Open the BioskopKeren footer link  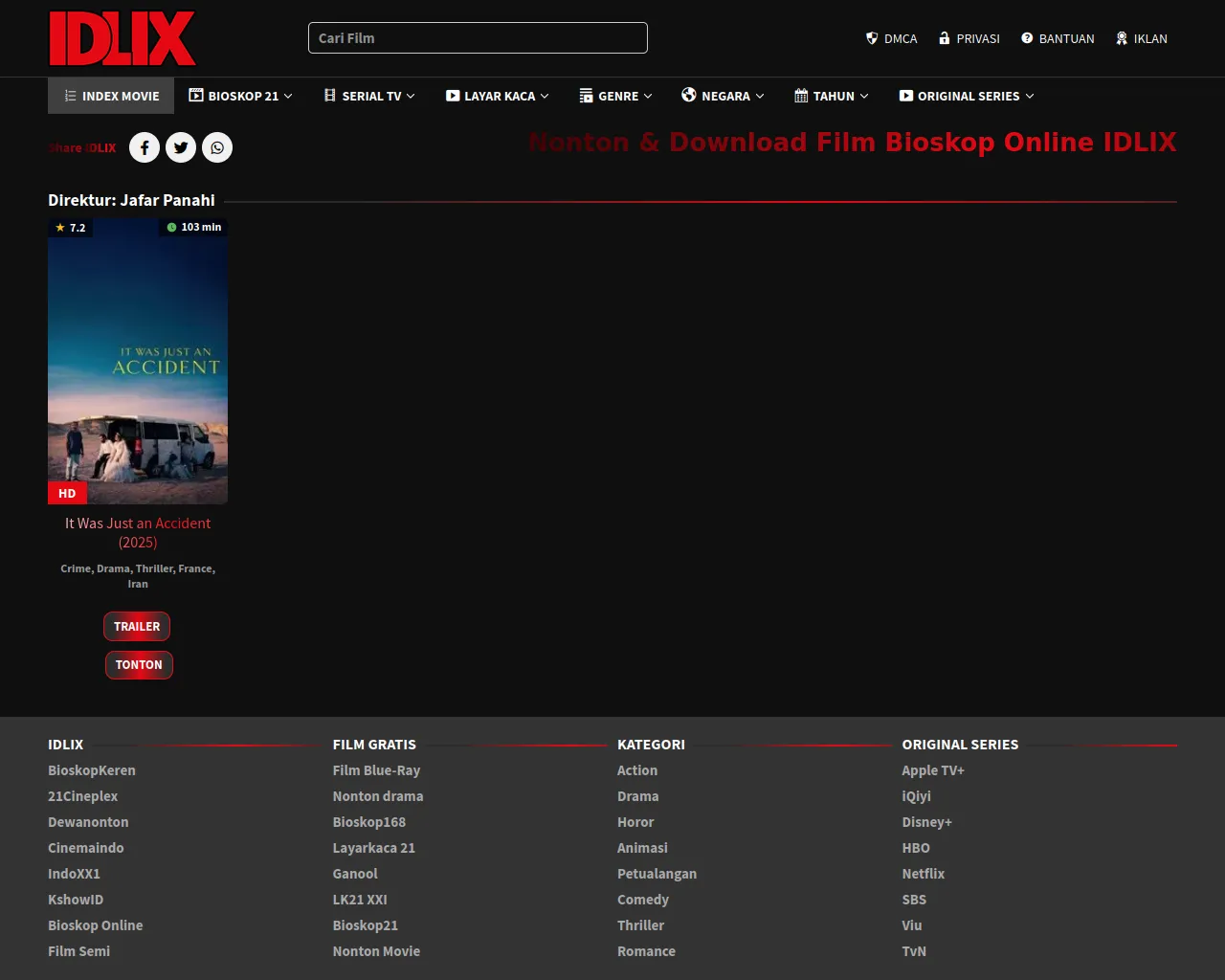tap(92, 770)
